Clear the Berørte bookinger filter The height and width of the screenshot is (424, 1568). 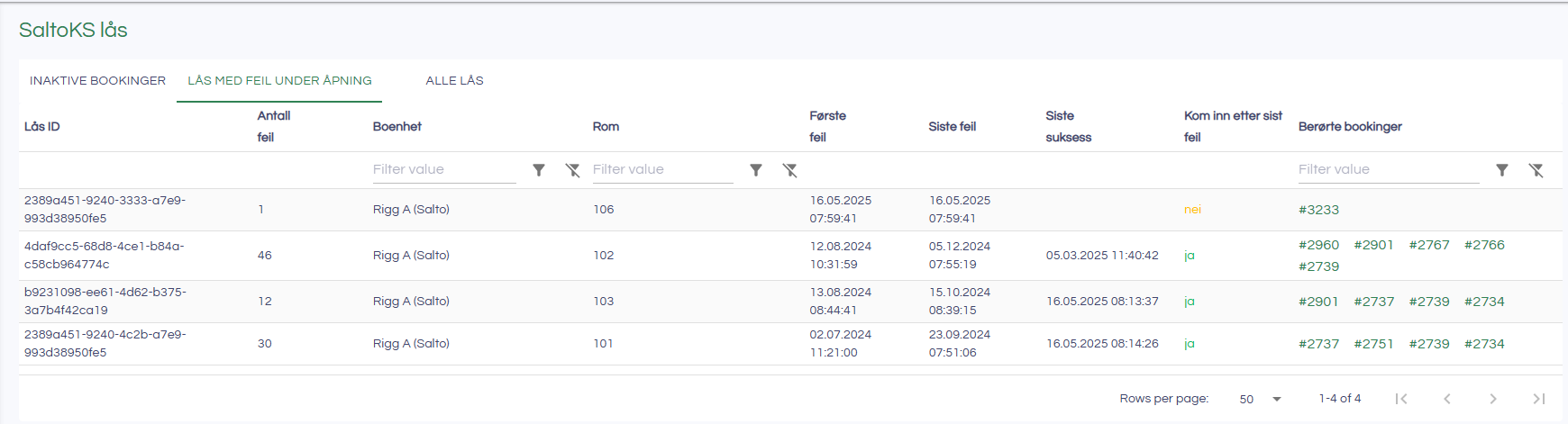pos(1536,170)
